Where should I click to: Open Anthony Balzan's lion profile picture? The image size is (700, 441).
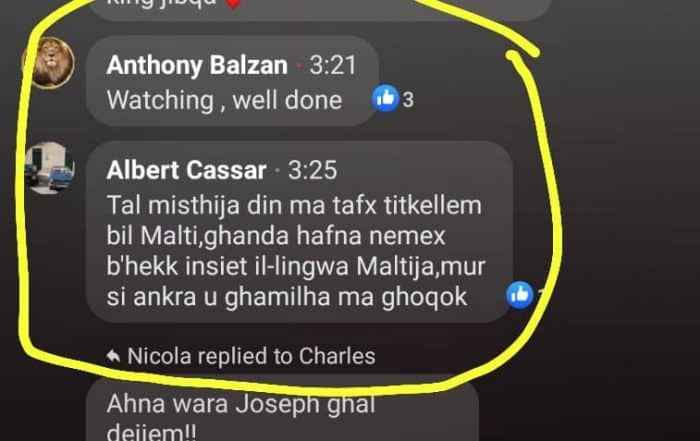49,63
